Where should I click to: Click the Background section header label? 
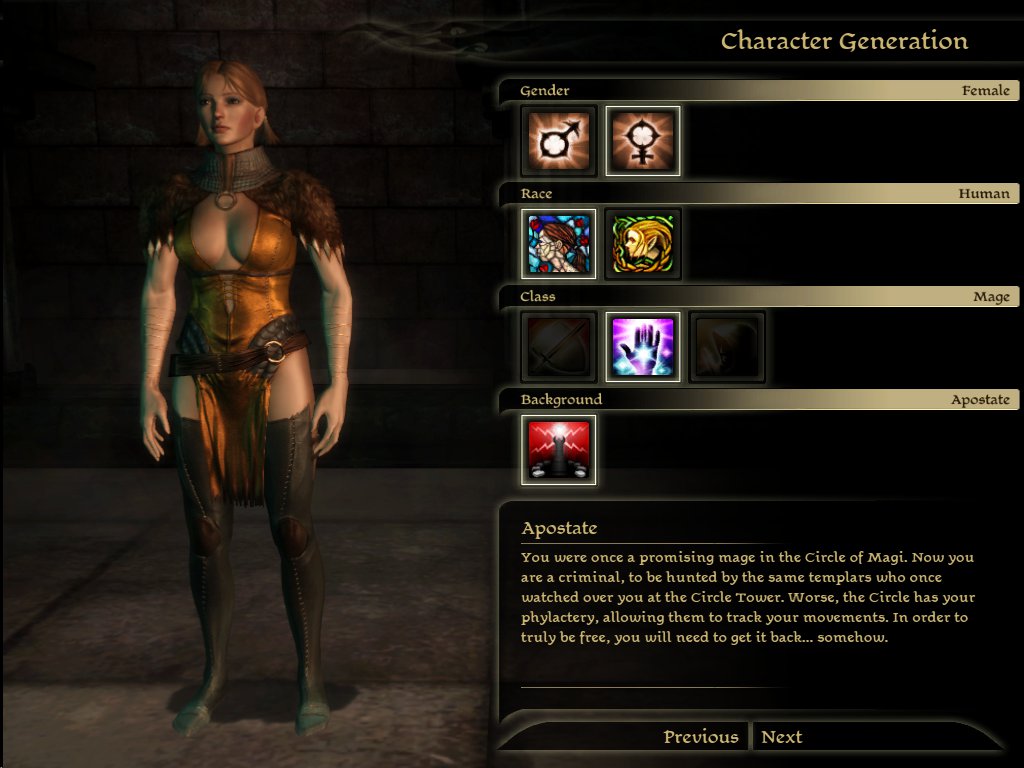click(x=561, y=399)
